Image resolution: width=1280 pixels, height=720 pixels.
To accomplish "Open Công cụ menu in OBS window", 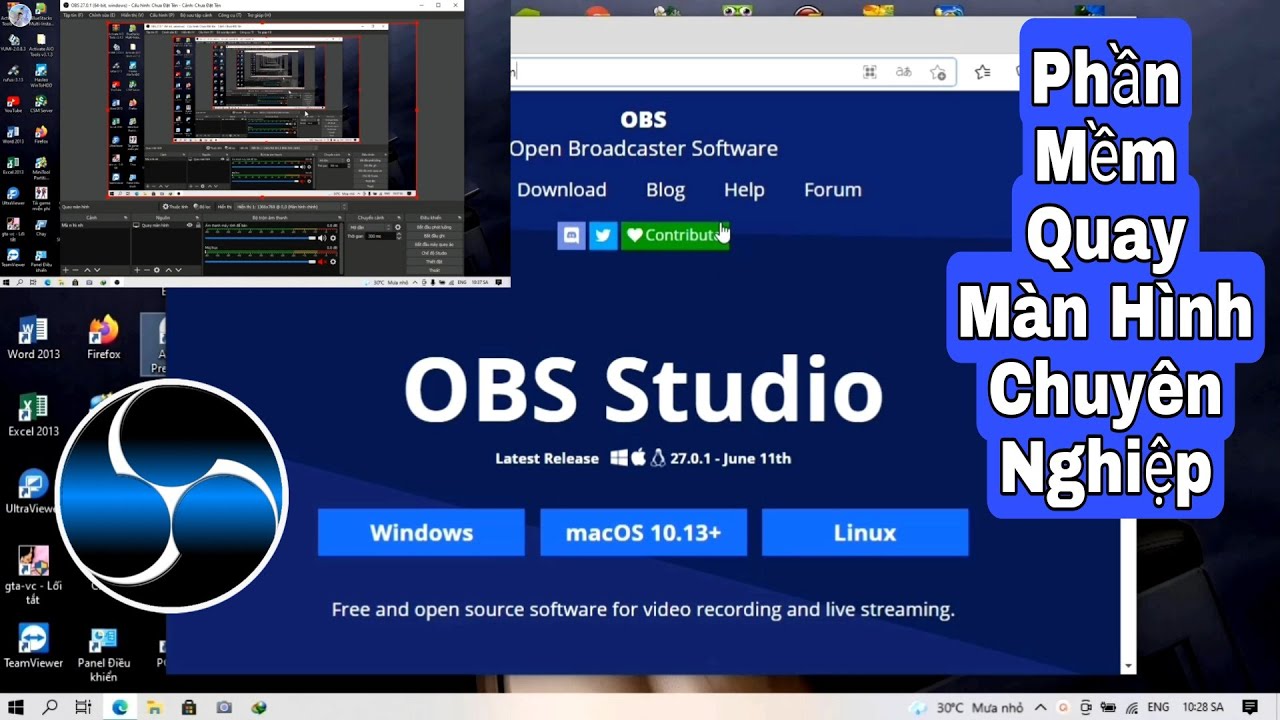I will tap(230, 16).
